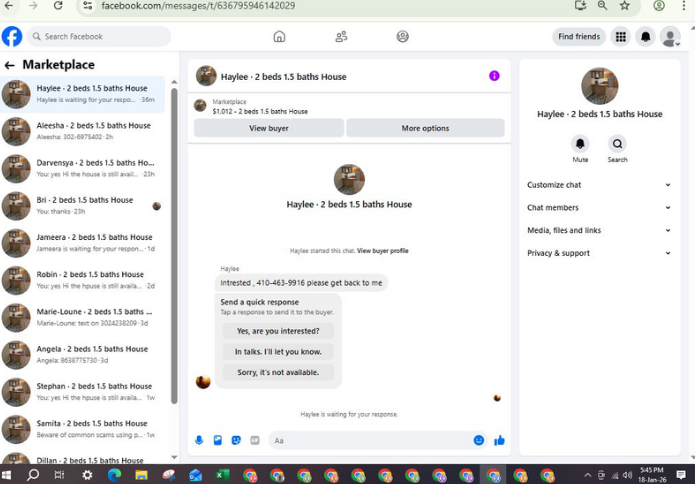Record a voice clip with microphone icon

pyautogui.click(x=199, y=440)
